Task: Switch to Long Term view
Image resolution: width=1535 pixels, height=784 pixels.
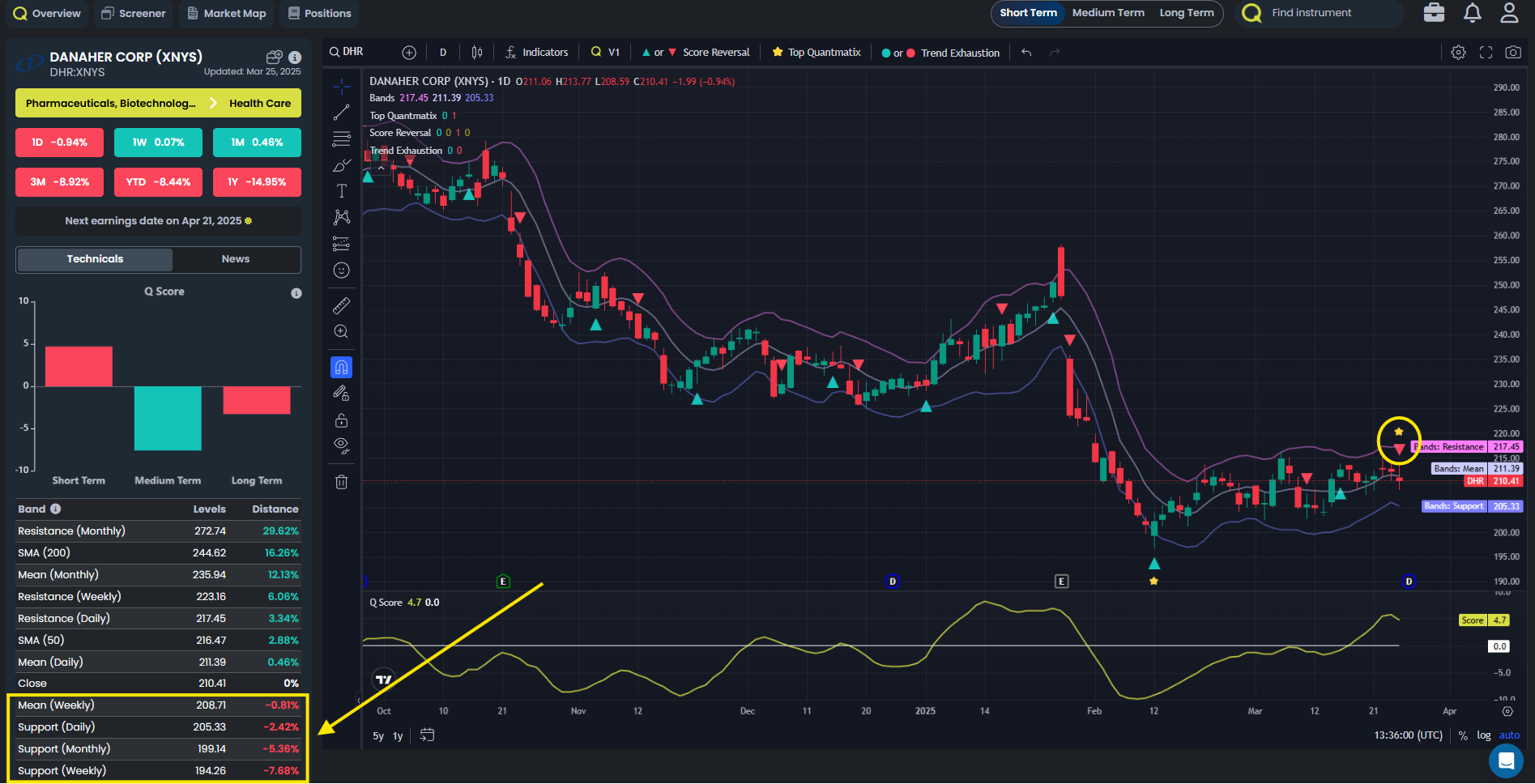Action: (1187, 13)
